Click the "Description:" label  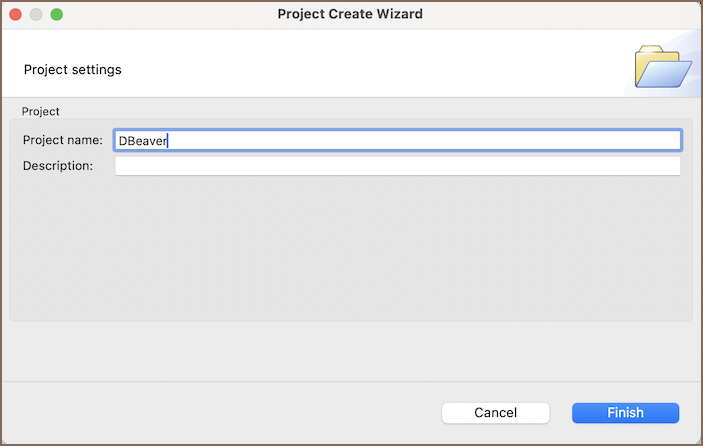58,166
